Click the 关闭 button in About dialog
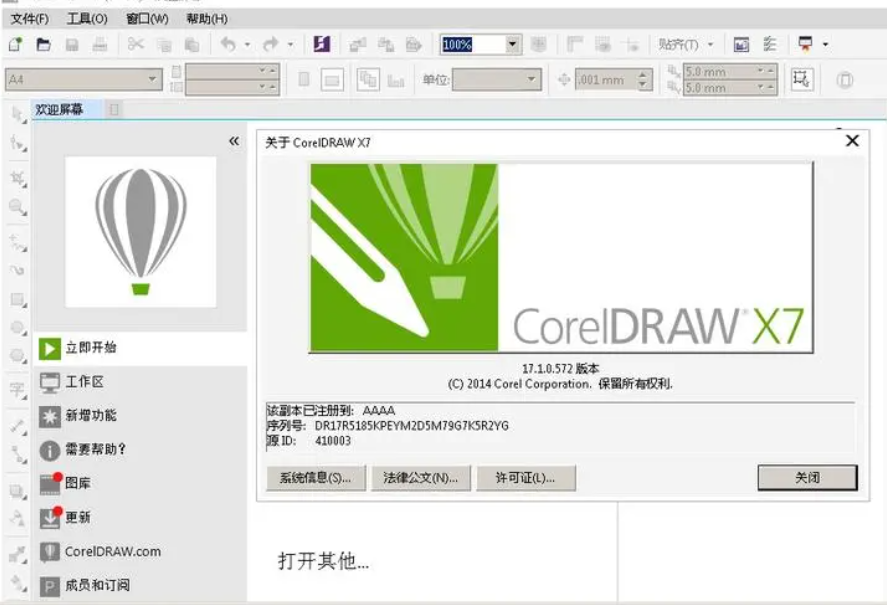This screenshot has height=605, width=887. (807, 478)
